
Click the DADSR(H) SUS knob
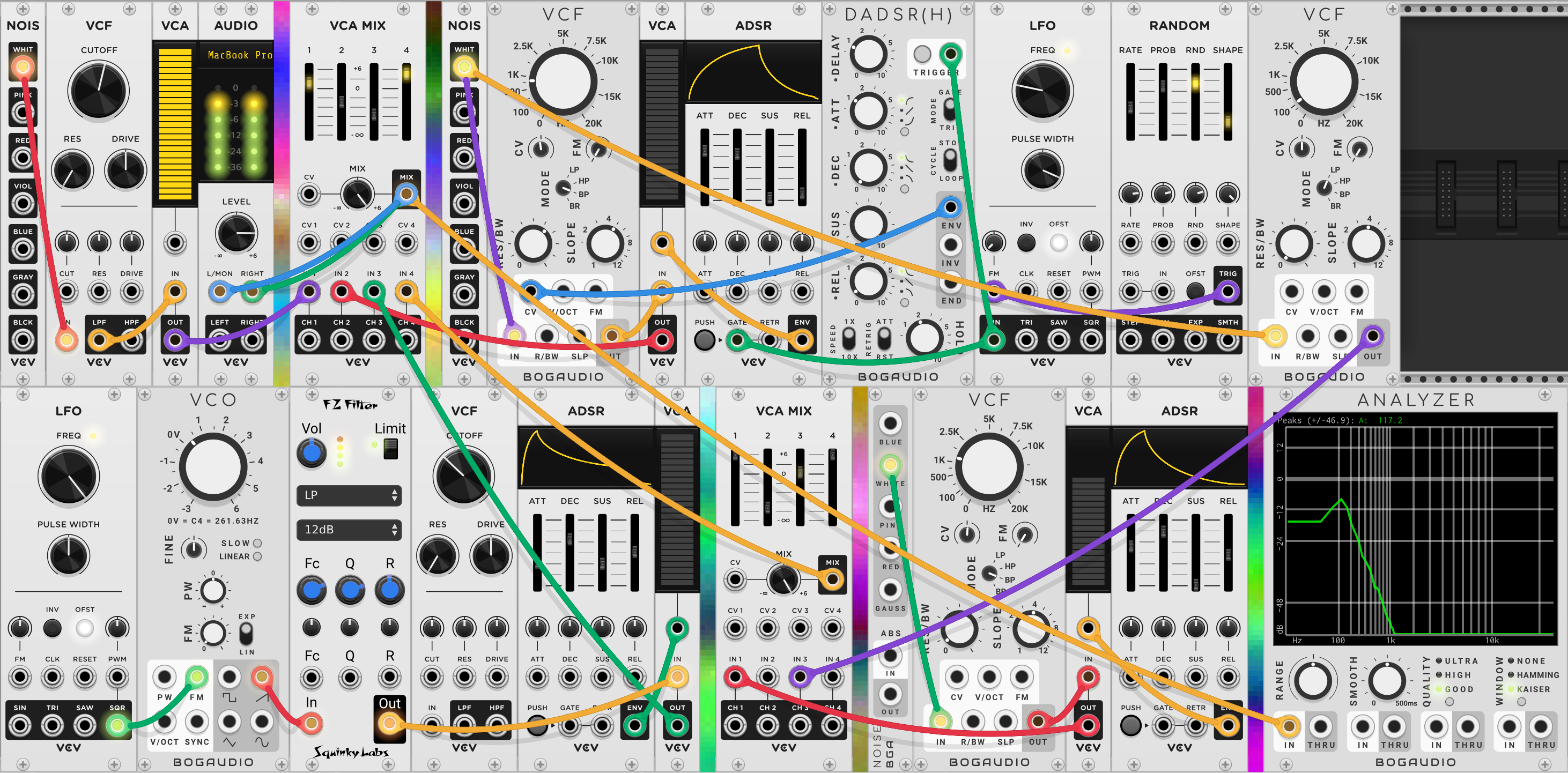point(868,224)
